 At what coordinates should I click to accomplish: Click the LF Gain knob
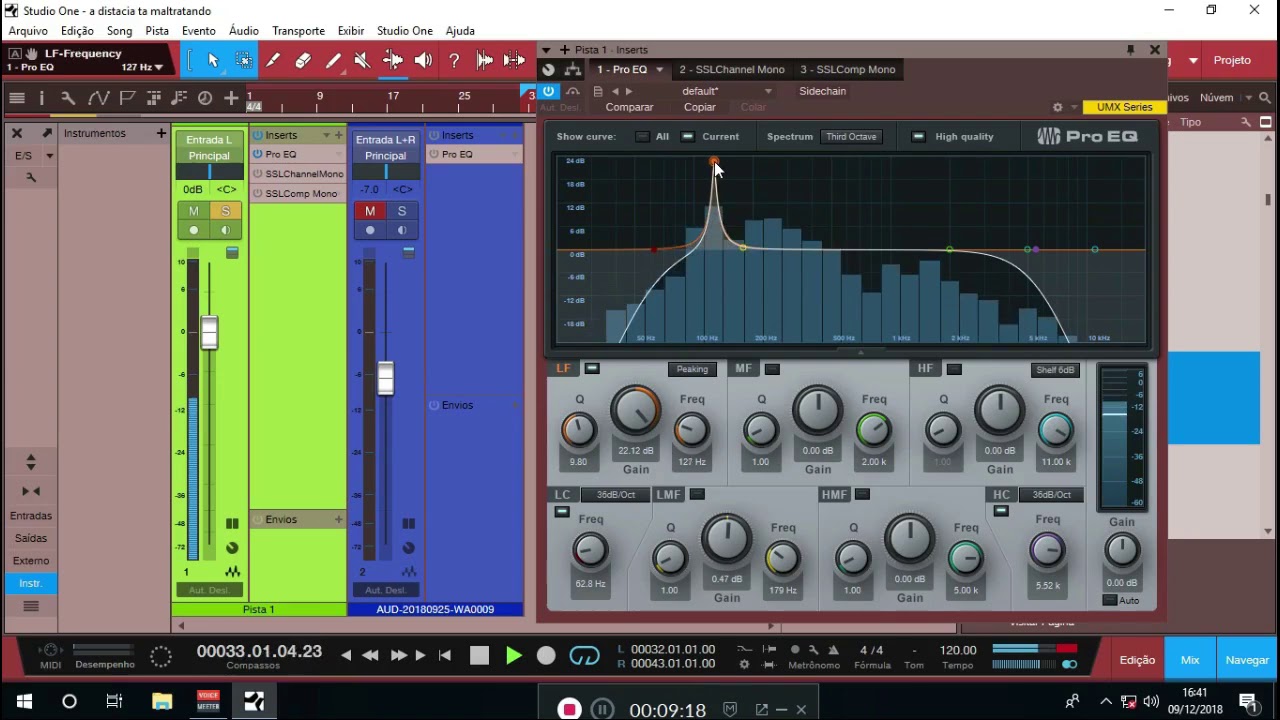[x=635, y=410]
